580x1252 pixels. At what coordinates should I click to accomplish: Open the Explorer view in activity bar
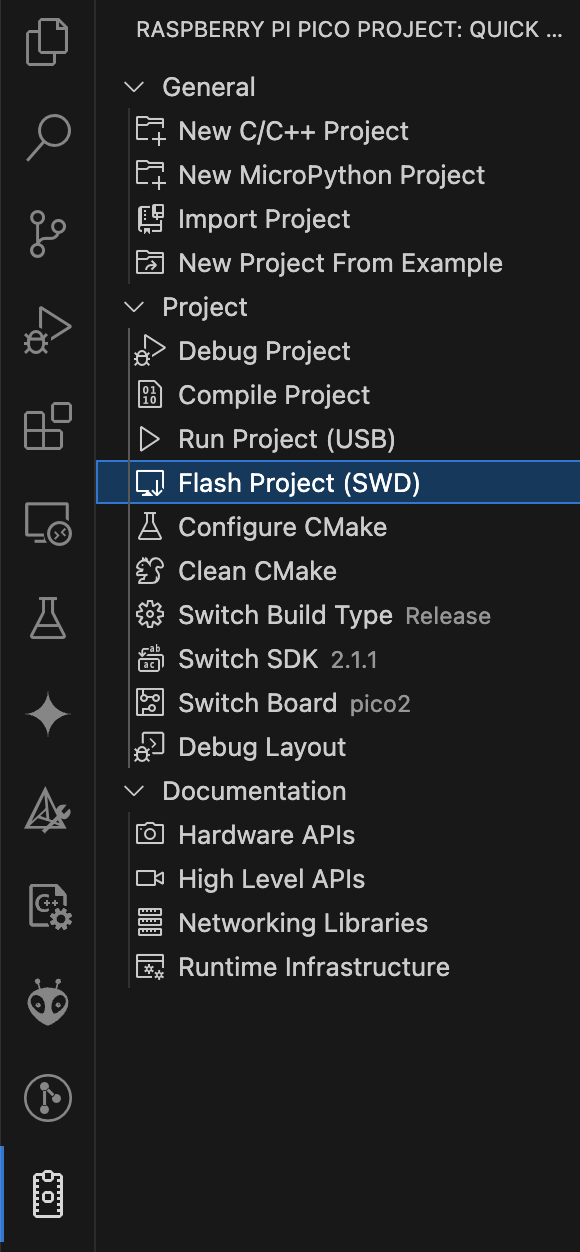tap(47, 42)
